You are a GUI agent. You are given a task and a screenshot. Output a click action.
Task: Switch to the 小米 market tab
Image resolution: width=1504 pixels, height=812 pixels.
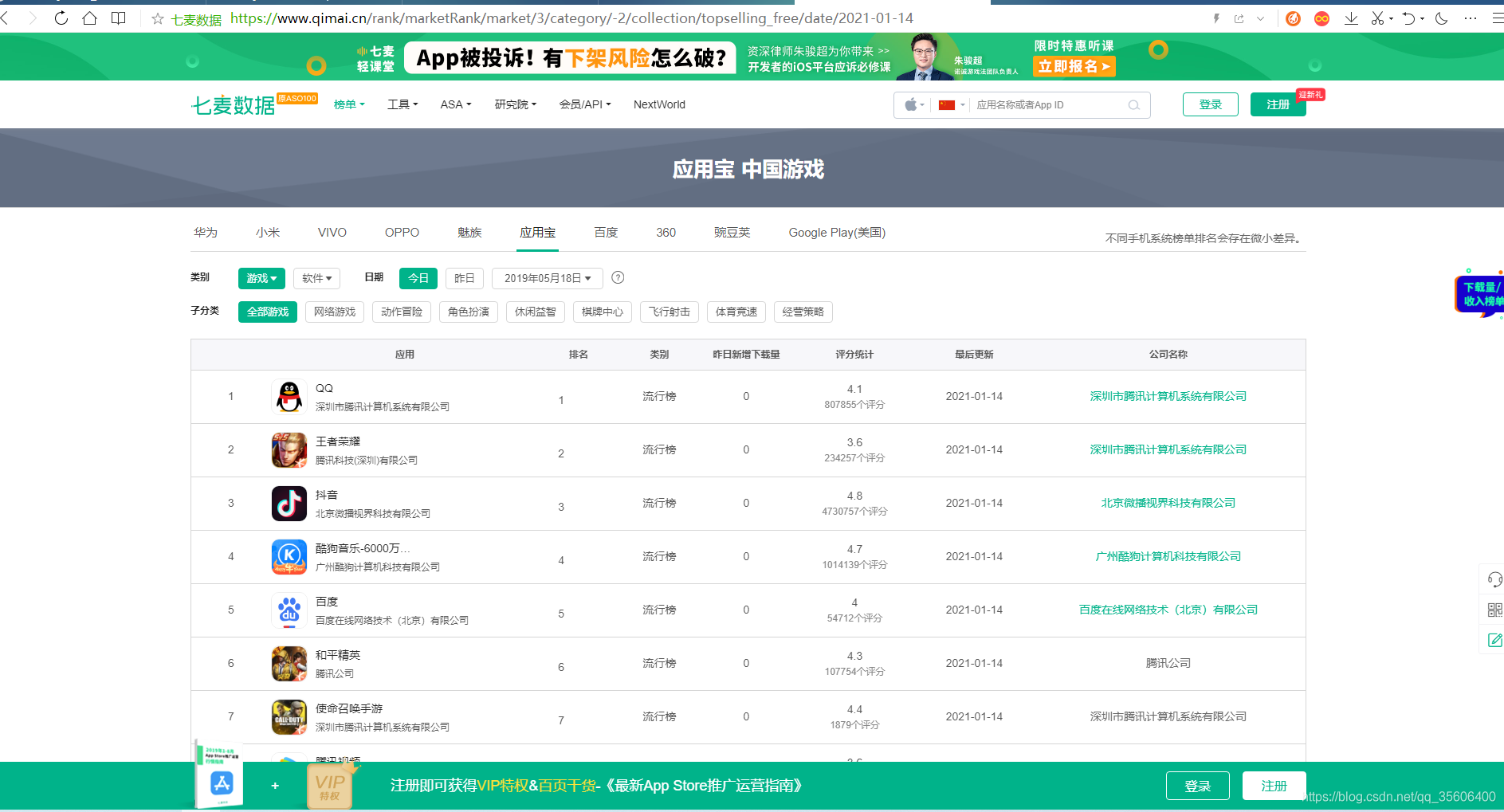tap(268, 233)
